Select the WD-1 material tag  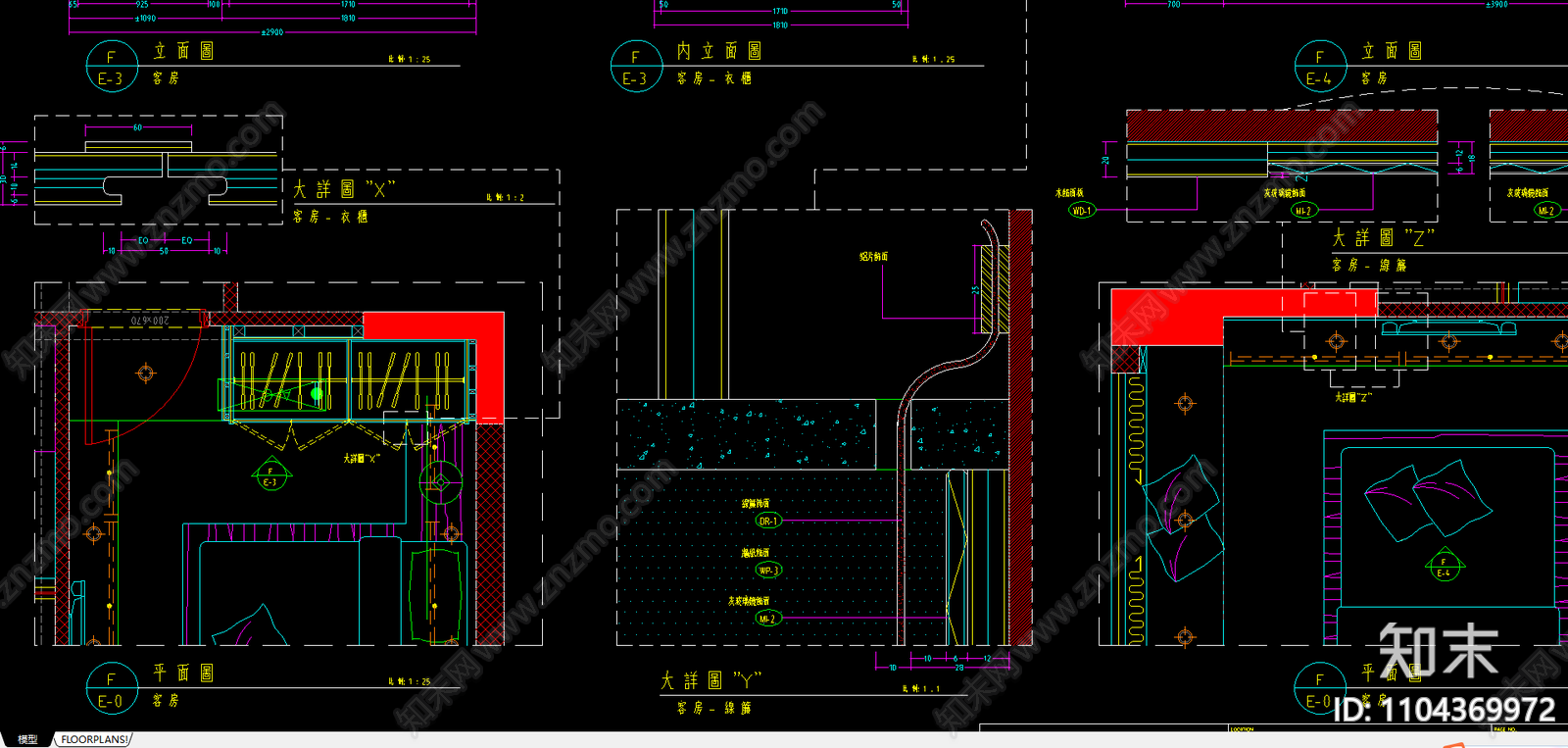[x=1081, y=210]
